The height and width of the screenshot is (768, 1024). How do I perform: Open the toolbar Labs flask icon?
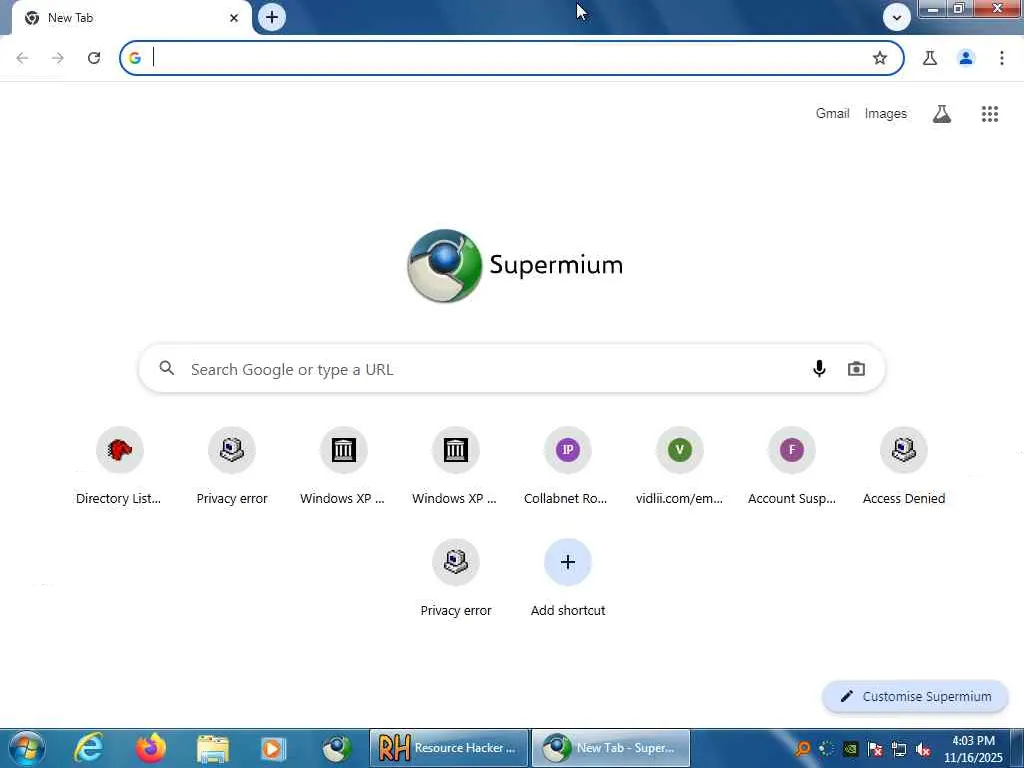(x=930, y=58)
